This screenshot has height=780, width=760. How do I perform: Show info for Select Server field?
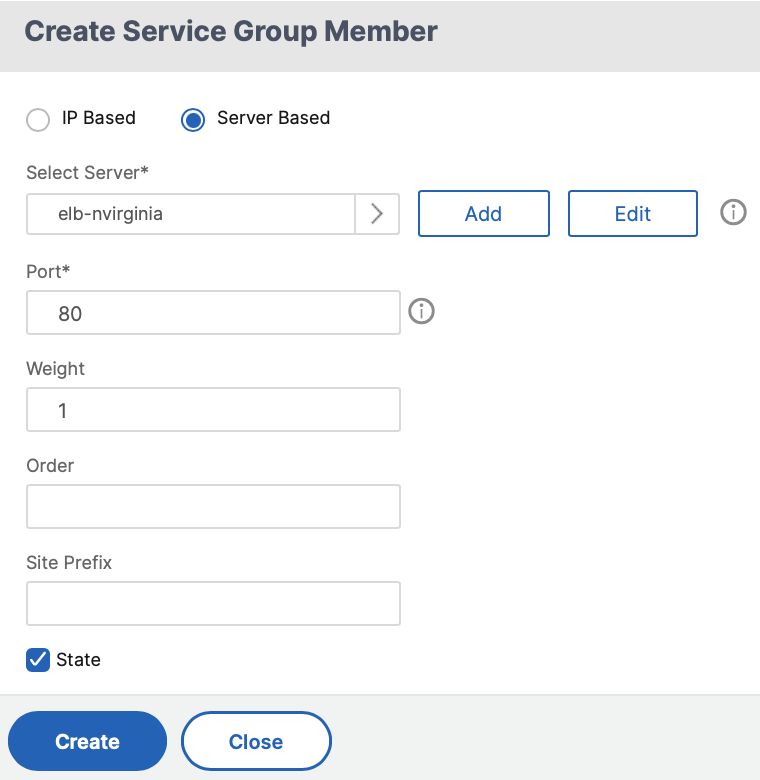[733, 212]
